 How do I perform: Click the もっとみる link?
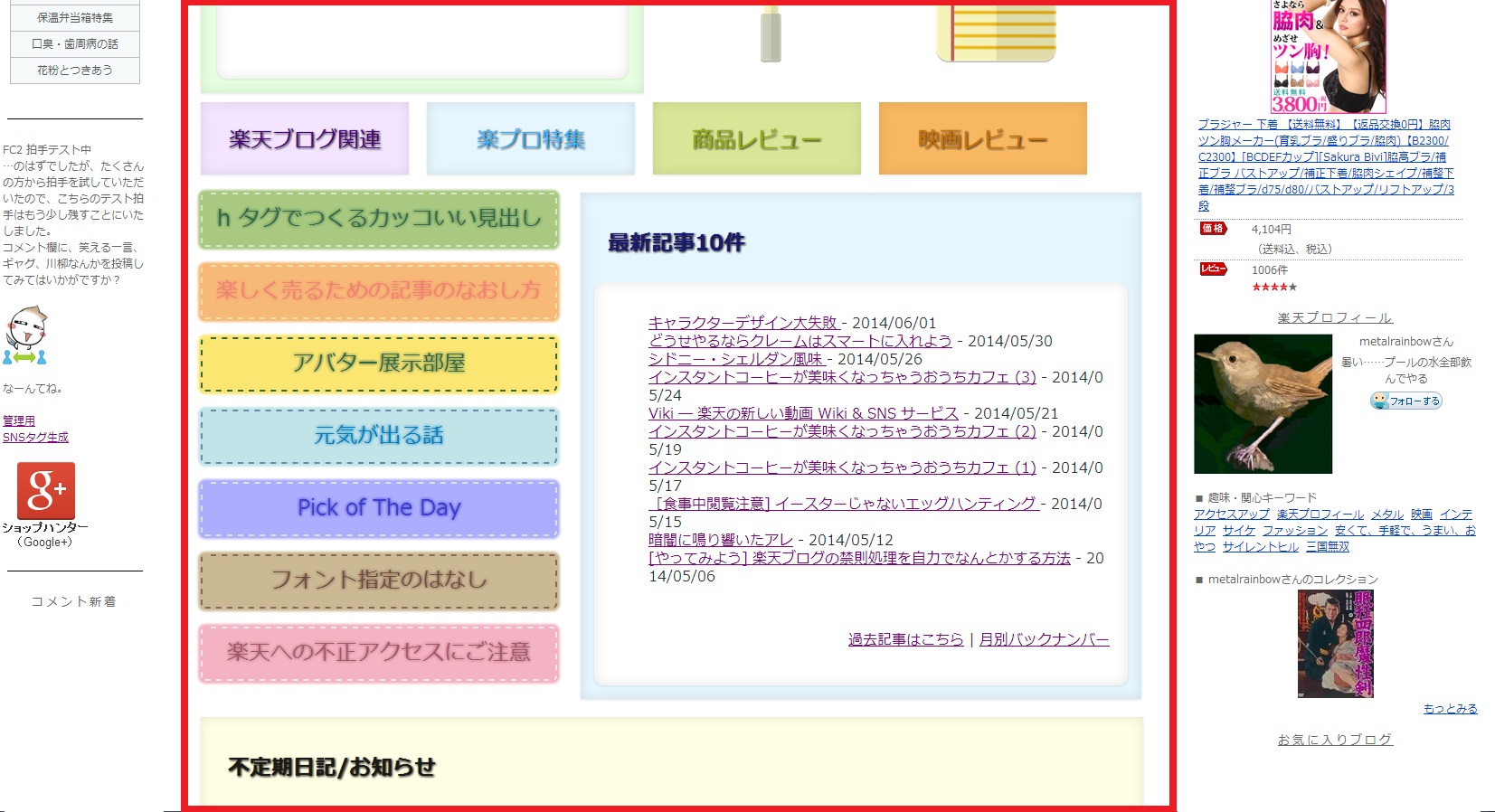(1451, 708)
